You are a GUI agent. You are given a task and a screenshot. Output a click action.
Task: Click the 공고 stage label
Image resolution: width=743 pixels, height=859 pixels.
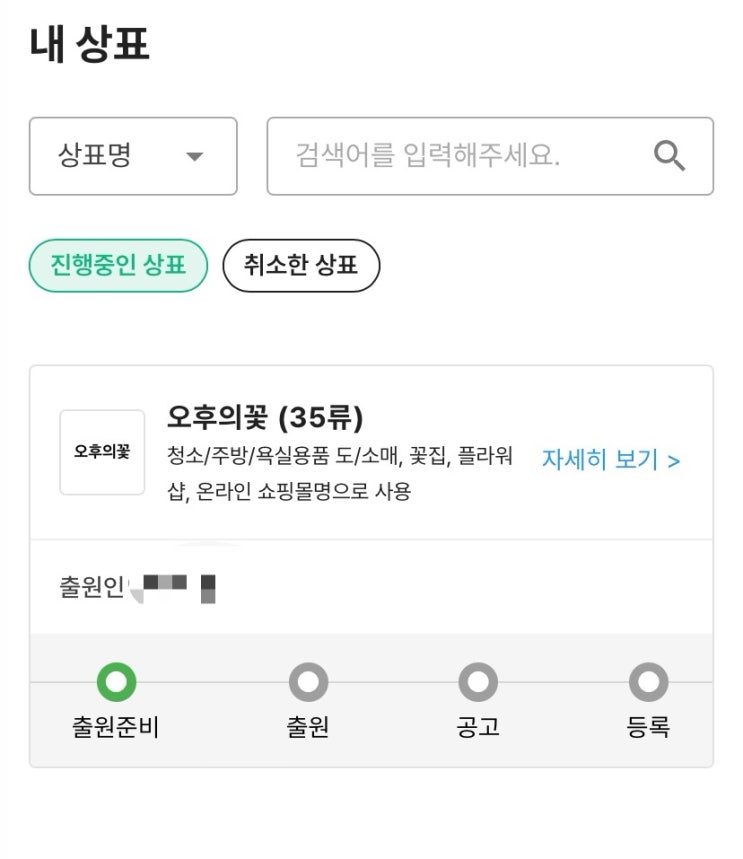point(478,728)
